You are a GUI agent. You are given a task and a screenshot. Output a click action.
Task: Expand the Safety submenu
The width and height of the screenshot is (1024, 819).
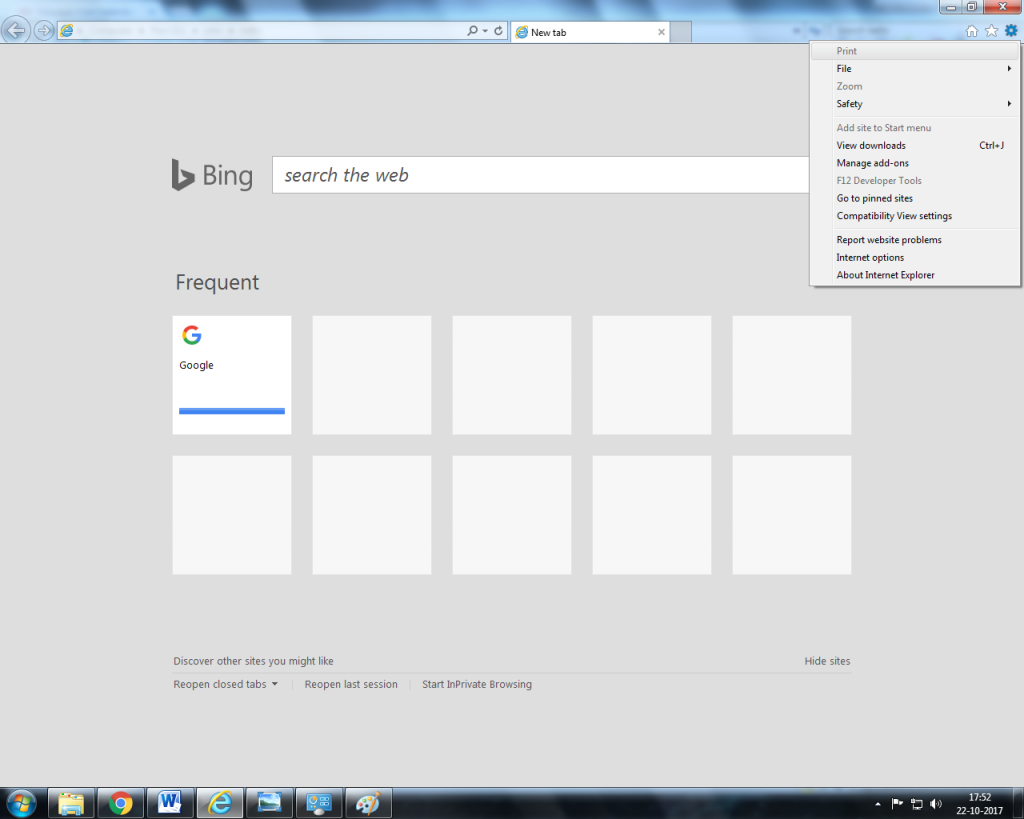coord(848,104)
